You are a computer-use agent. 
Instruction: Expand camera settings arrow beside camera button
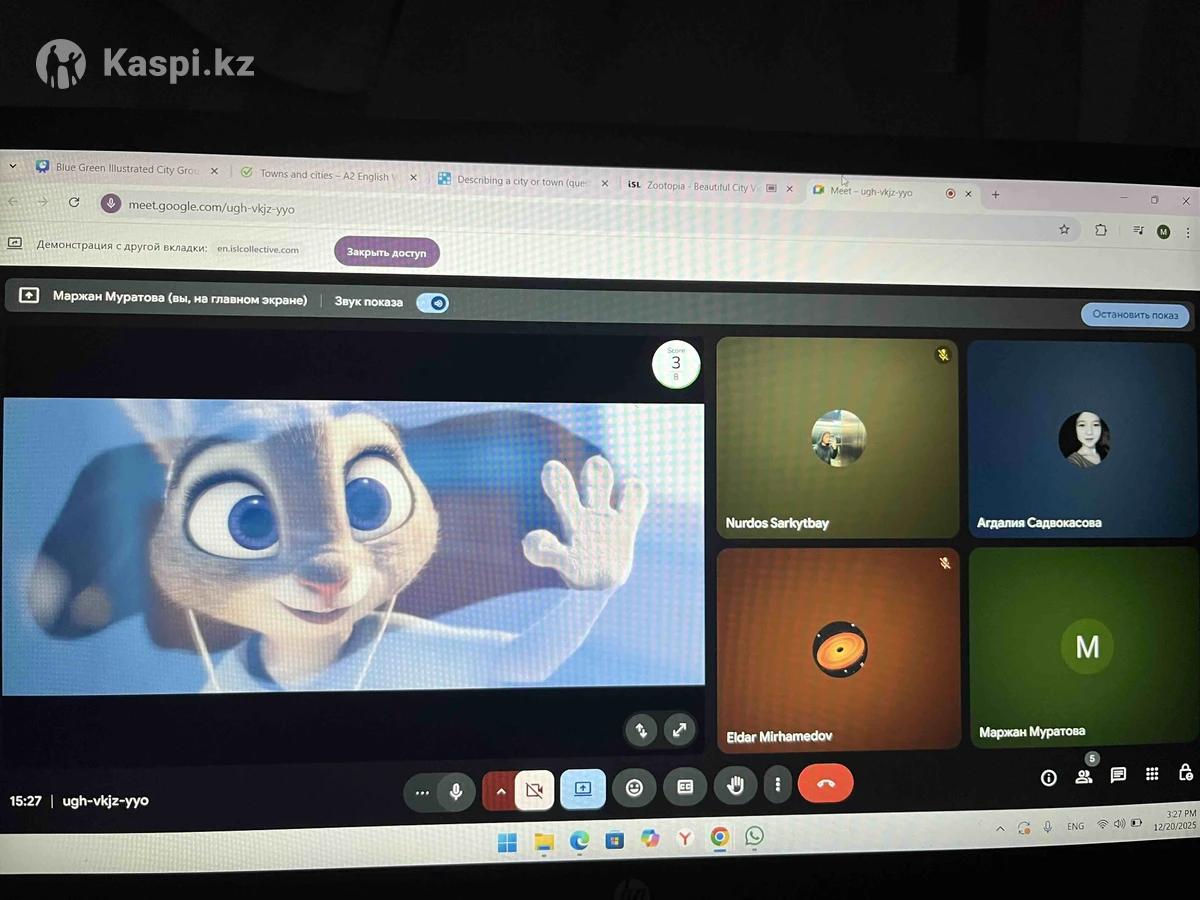(x=500, y=790)
